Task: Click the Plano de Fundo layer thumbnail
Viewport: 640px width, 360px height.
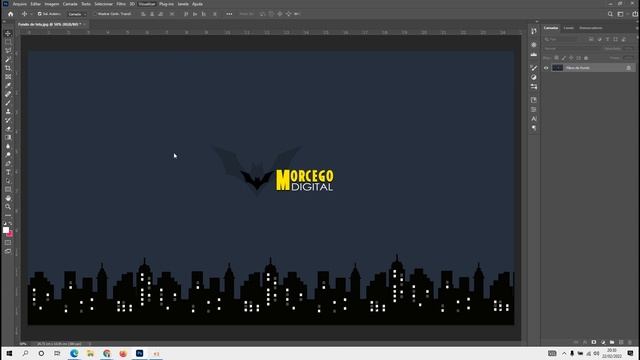Action: (557, 68)
